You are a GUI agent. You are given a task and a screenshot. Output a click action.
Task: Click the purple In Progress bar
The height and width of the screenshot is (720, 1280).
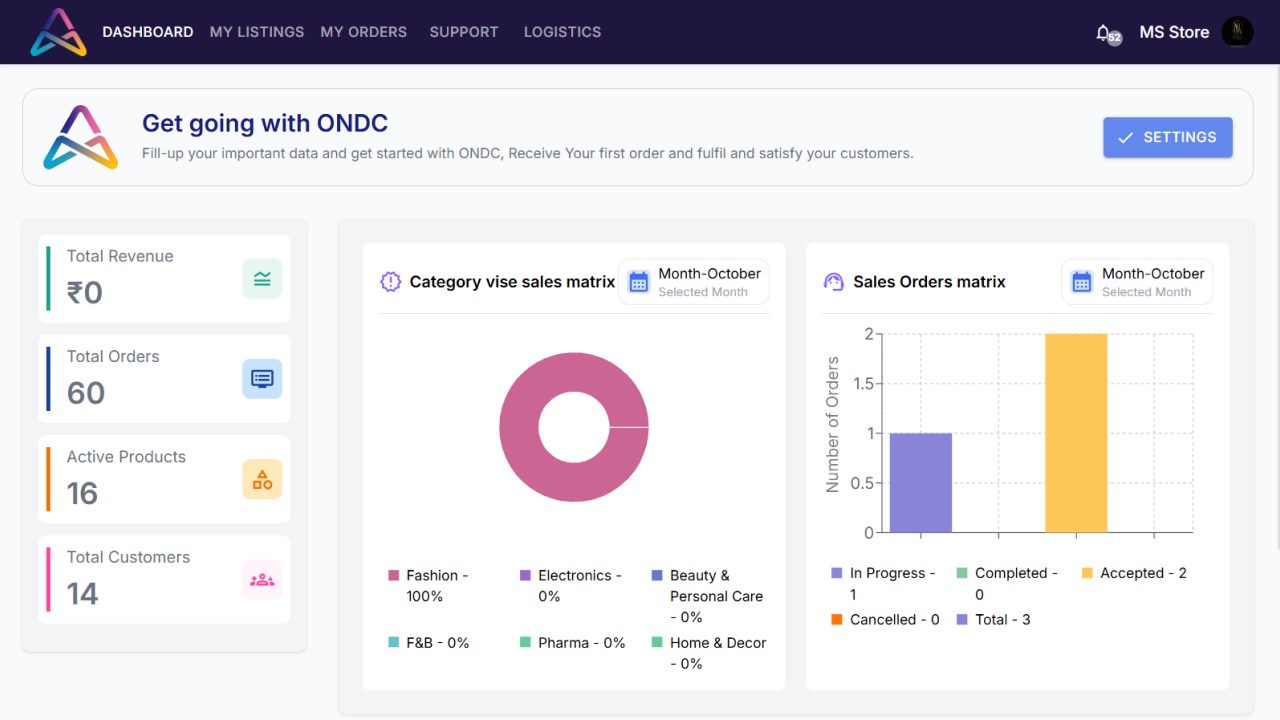pyautogui.click(x=921, y=482)
